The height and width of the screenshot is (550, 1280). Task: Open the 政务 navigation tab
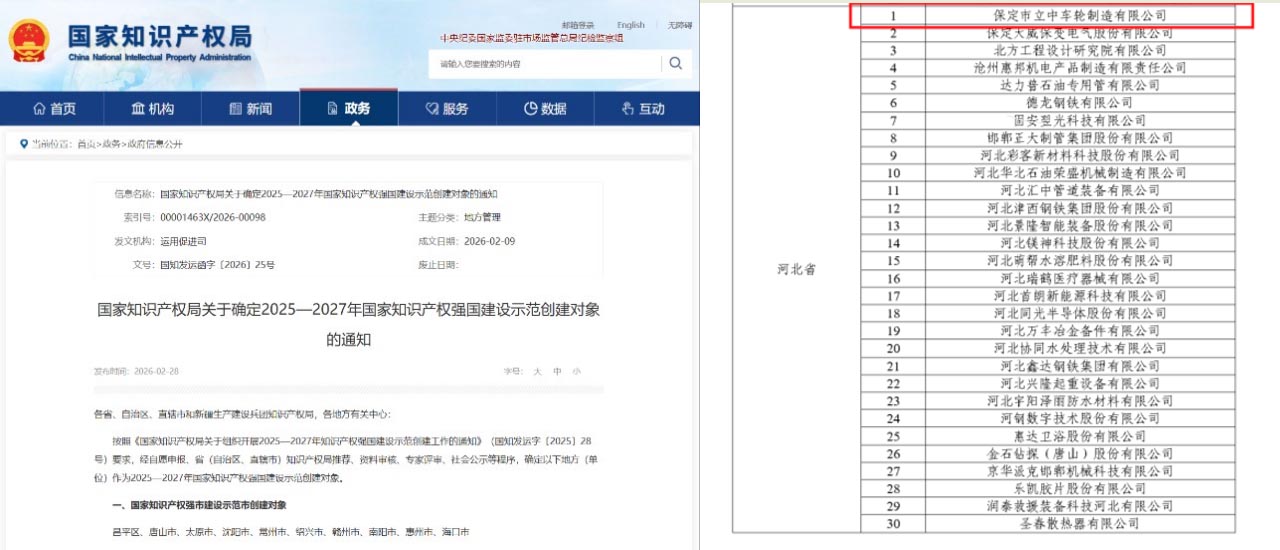[x=348, y=109]
